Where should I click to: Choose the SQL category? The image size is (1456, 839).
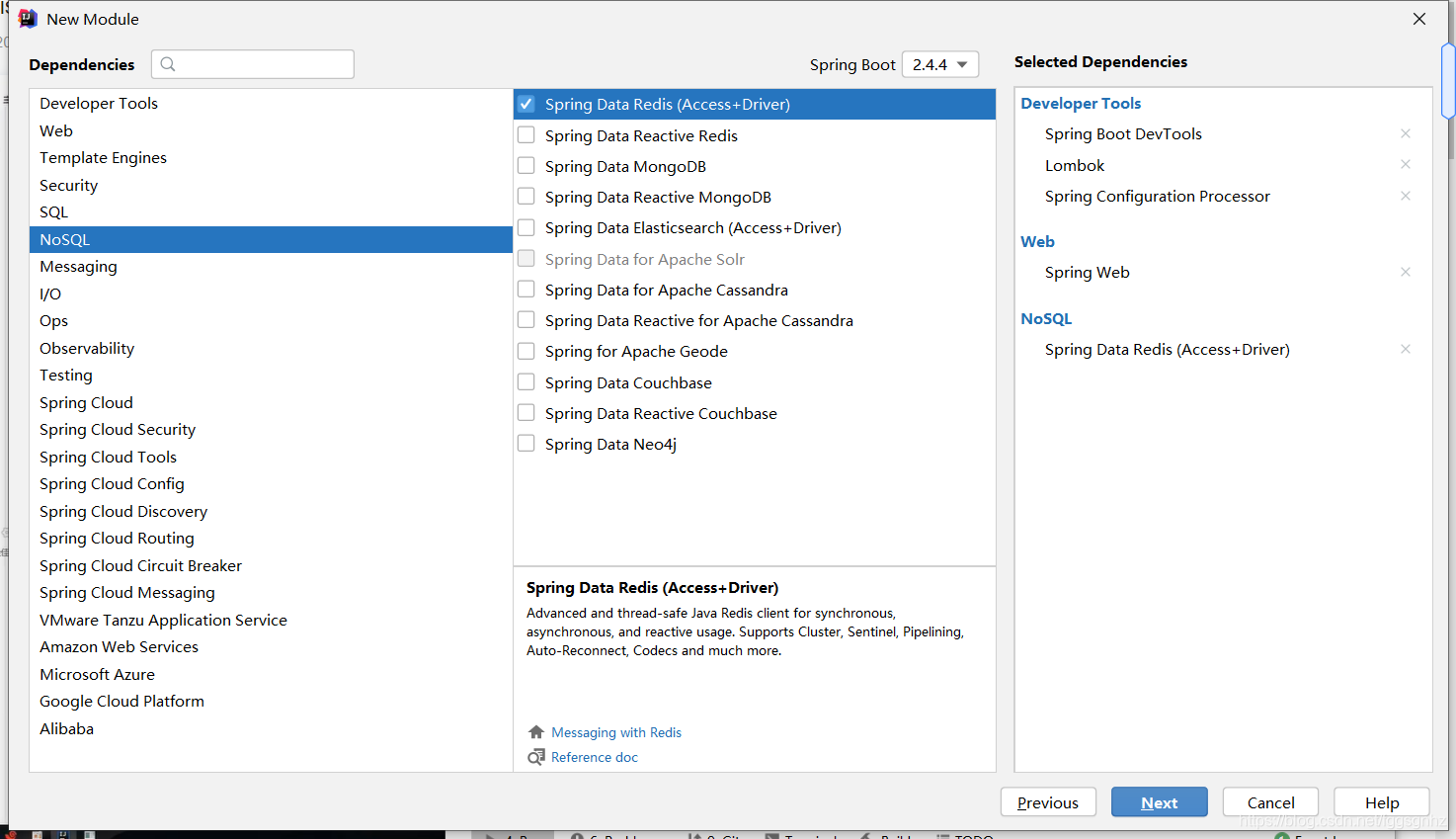click(x=271, y=211)
